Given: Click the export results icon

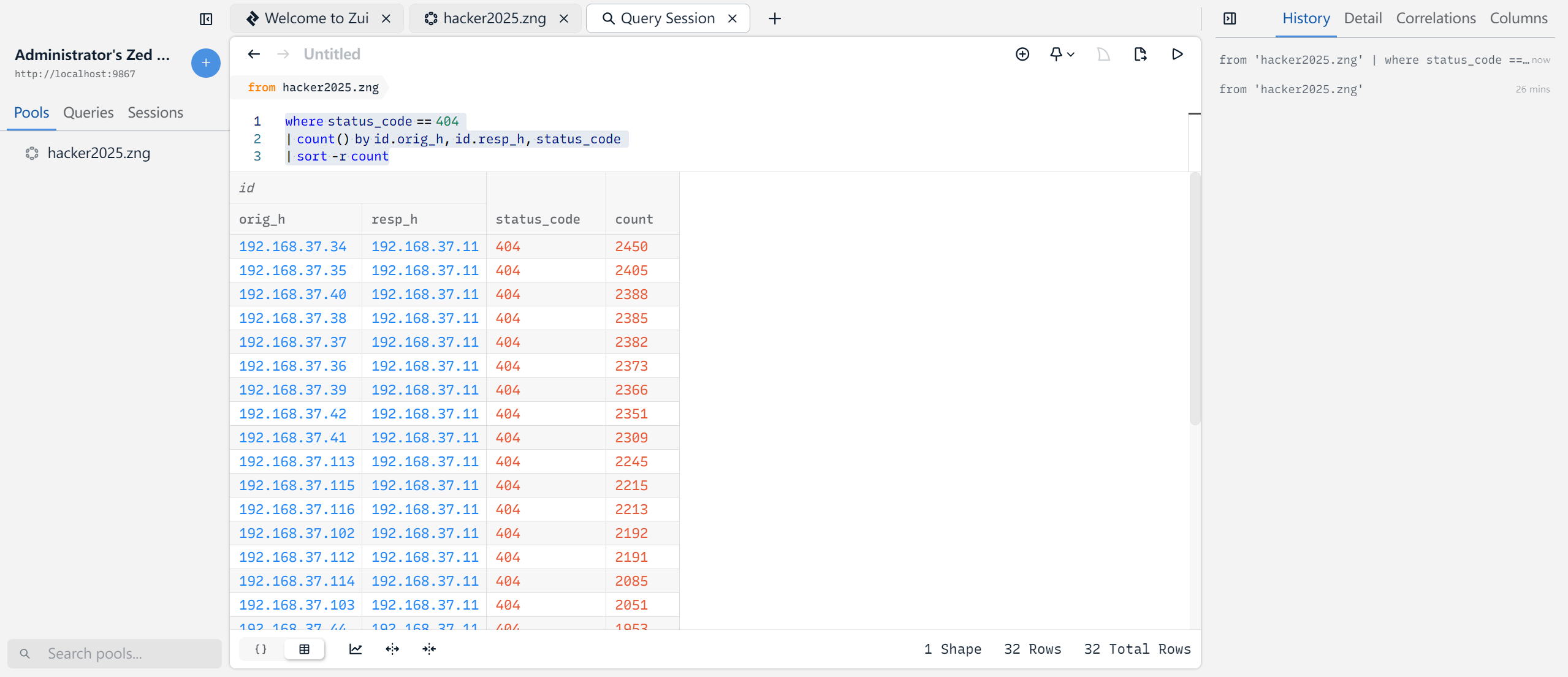Looking at the screenshot, I should tap(1140, 54).
